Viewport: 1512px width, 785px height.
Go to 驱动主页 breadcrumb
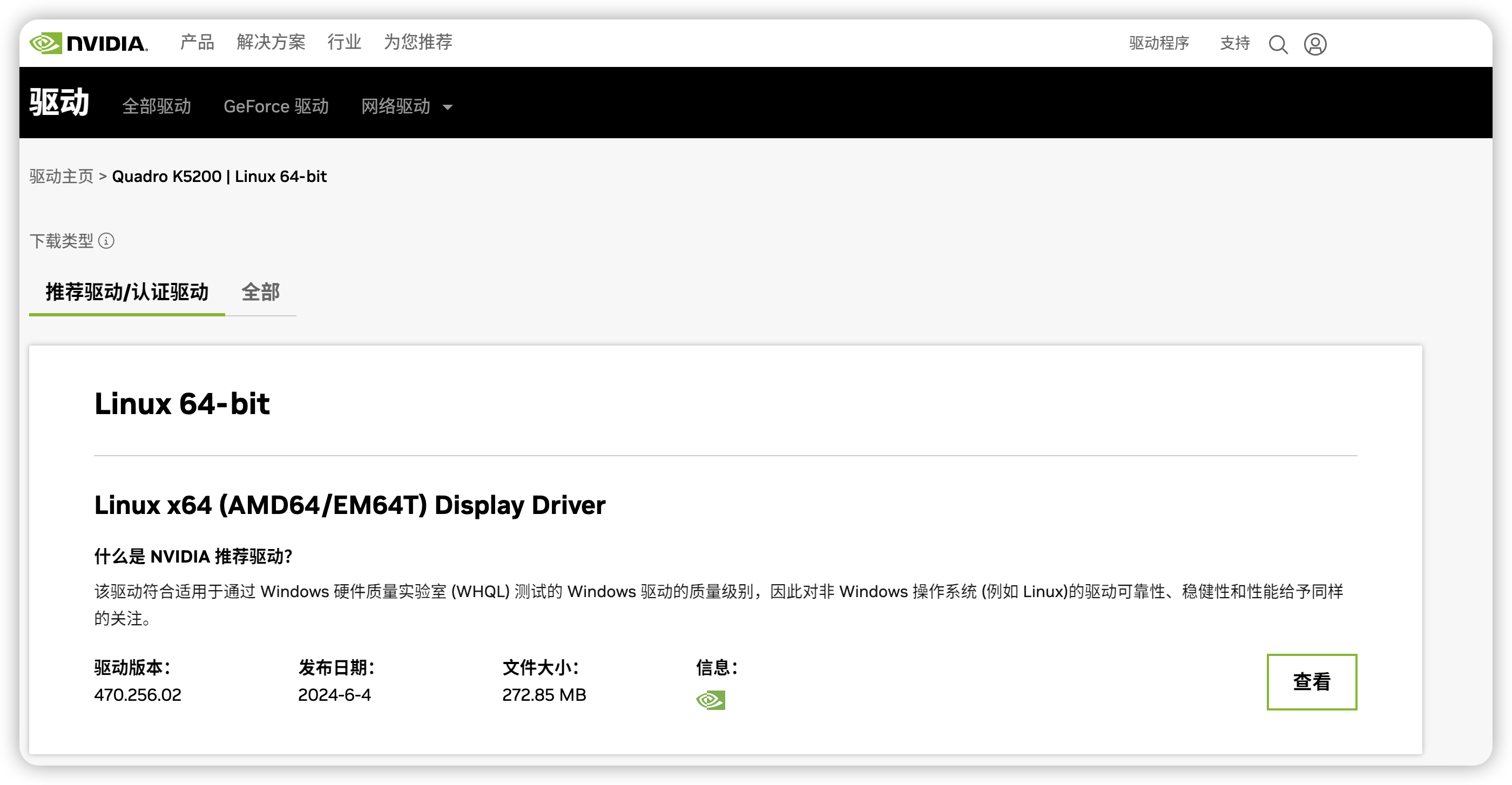click(x=61, y=177)
